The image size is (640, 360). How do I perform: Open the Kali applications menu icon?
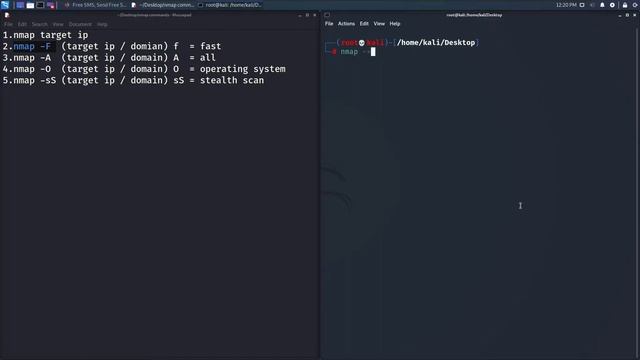(x=5, y=5)
